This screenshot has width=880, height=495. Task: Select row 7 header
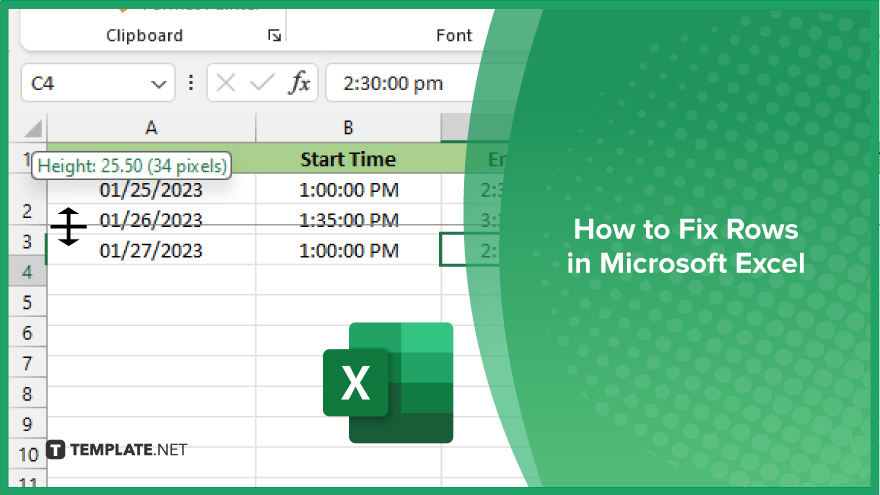[x=27, y=364]
